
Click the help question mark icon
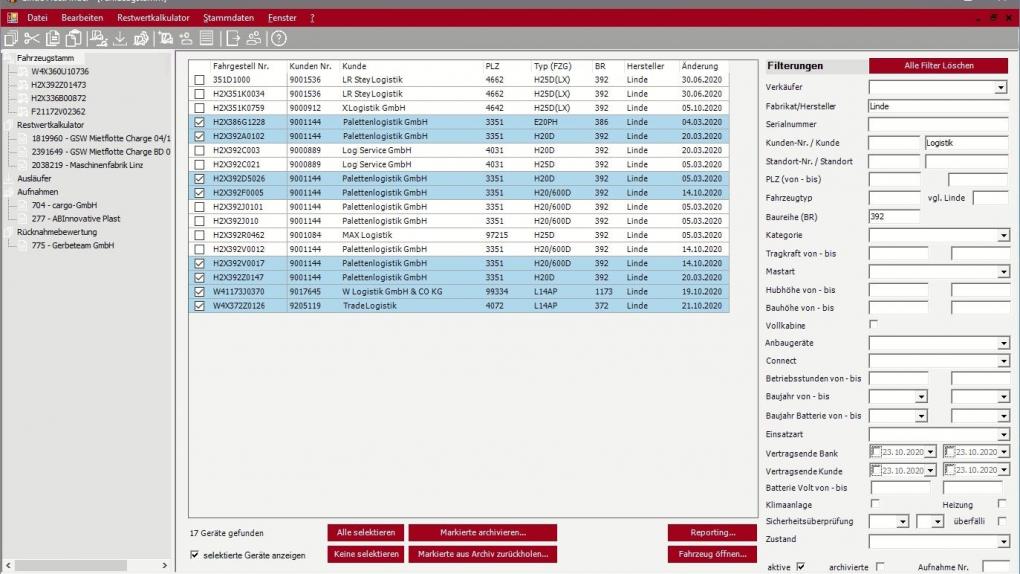(279, 38)
